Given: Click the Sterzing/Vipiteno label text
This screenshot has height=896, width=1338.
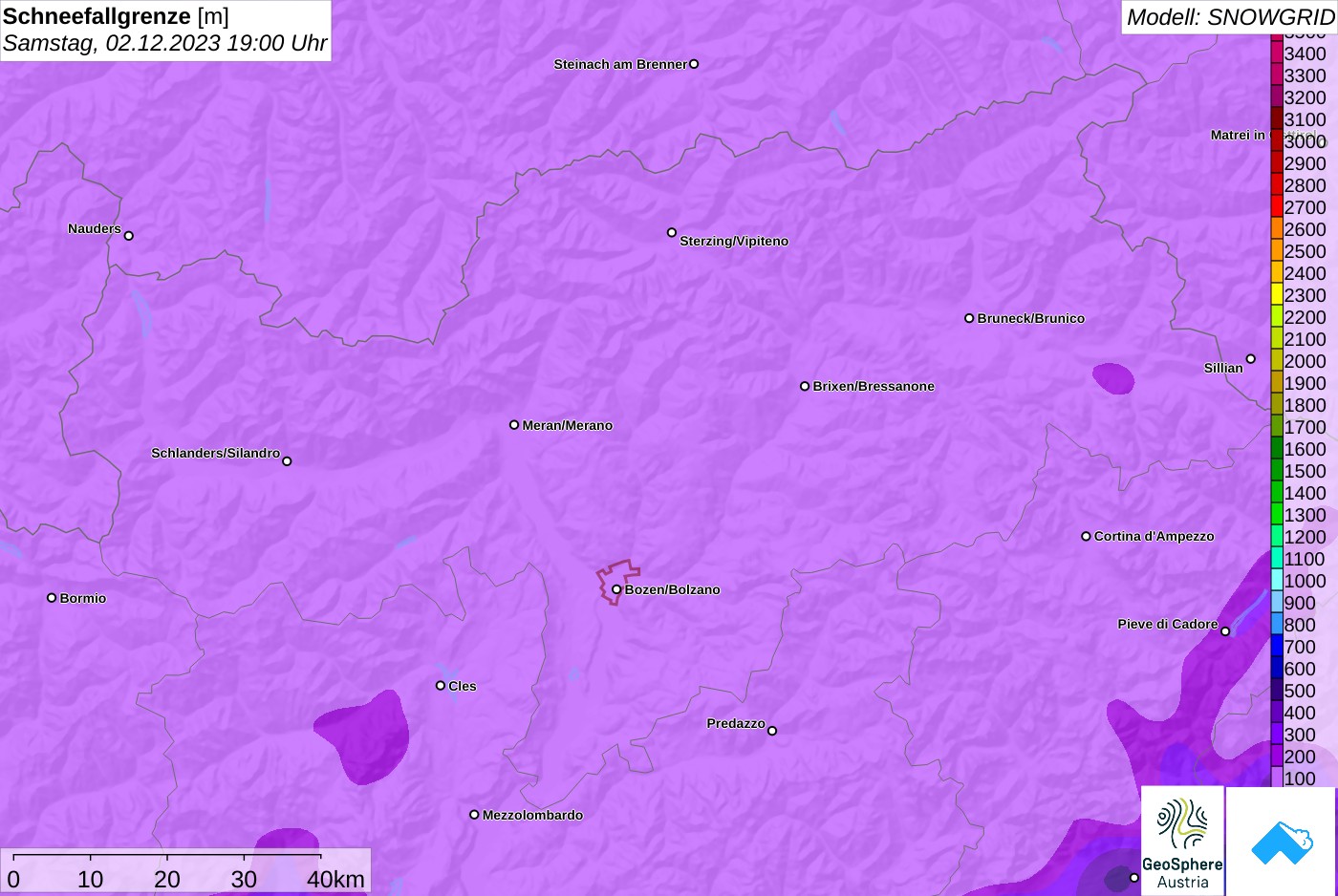Looking at the screenshot, I should click(x=734, y=241).
